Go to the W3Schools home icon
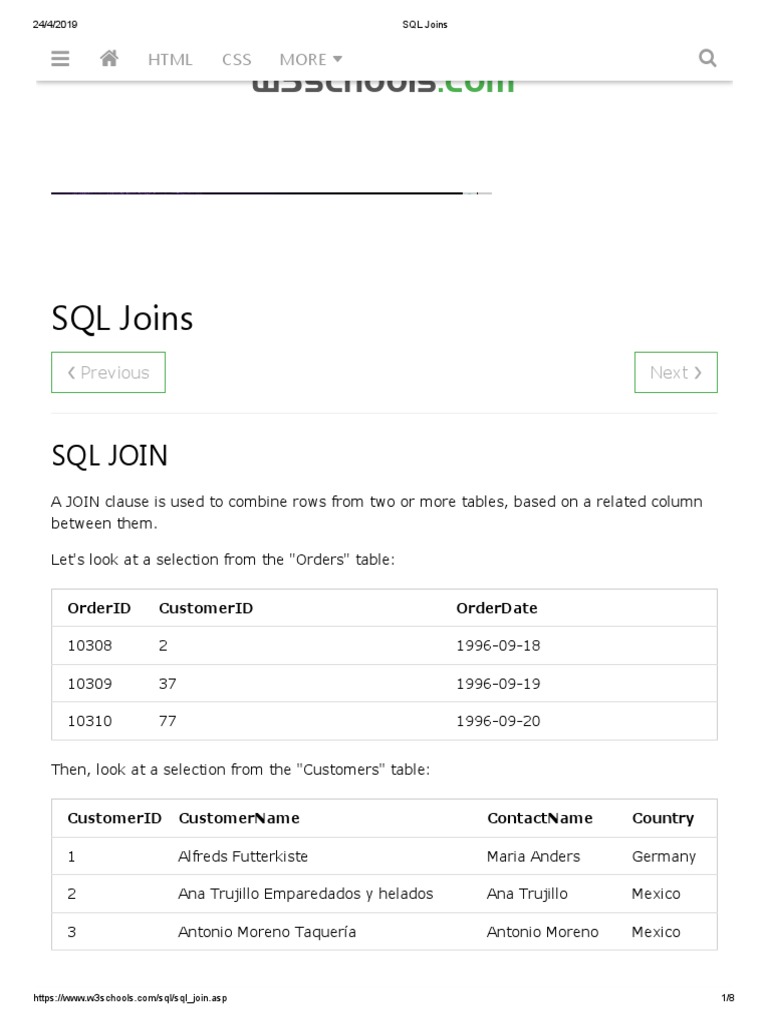The image size is (768, 1024). tap(110, 58)
